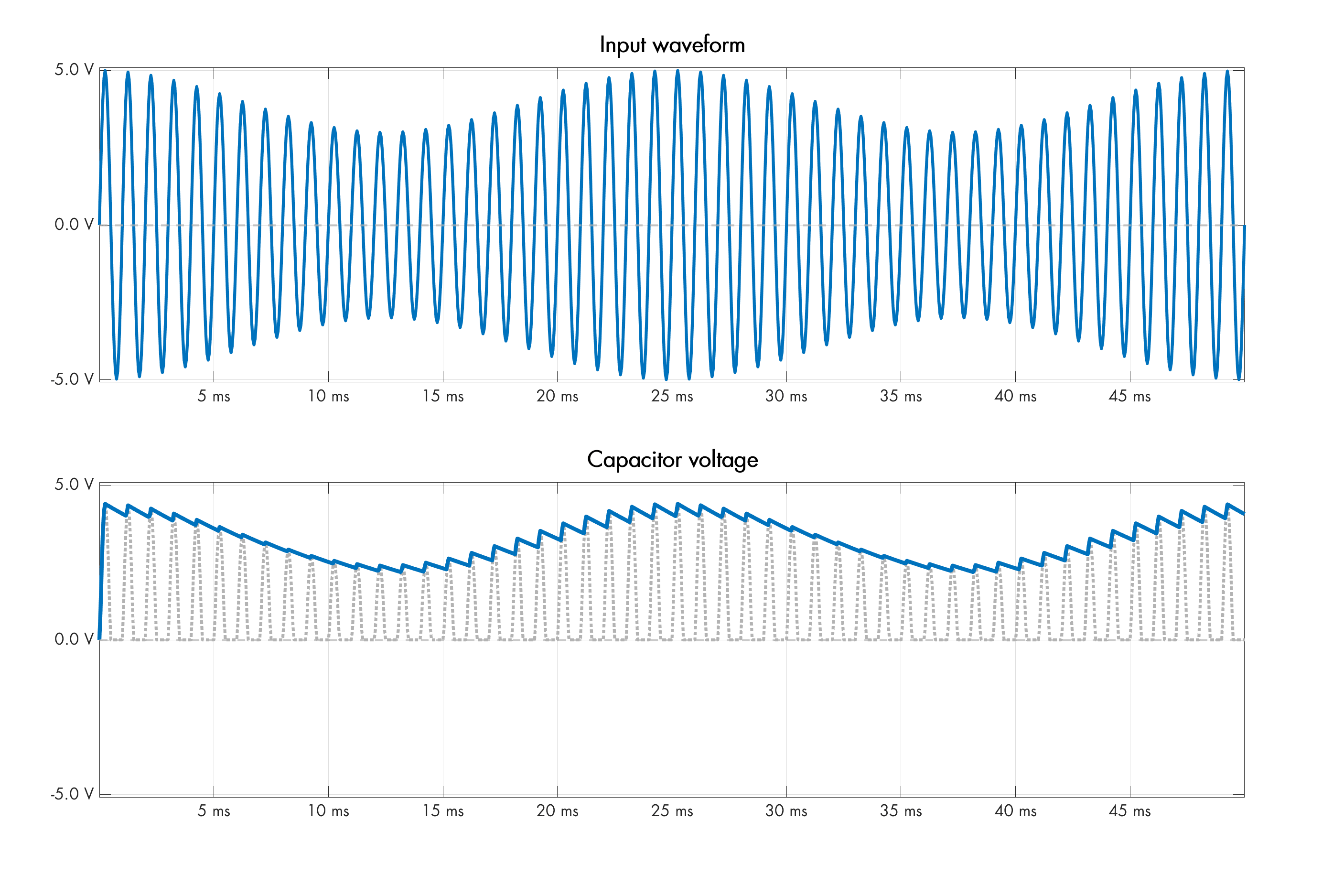
Task: Click the 5 ms tick label under input waveform
Action: (214, 396)
